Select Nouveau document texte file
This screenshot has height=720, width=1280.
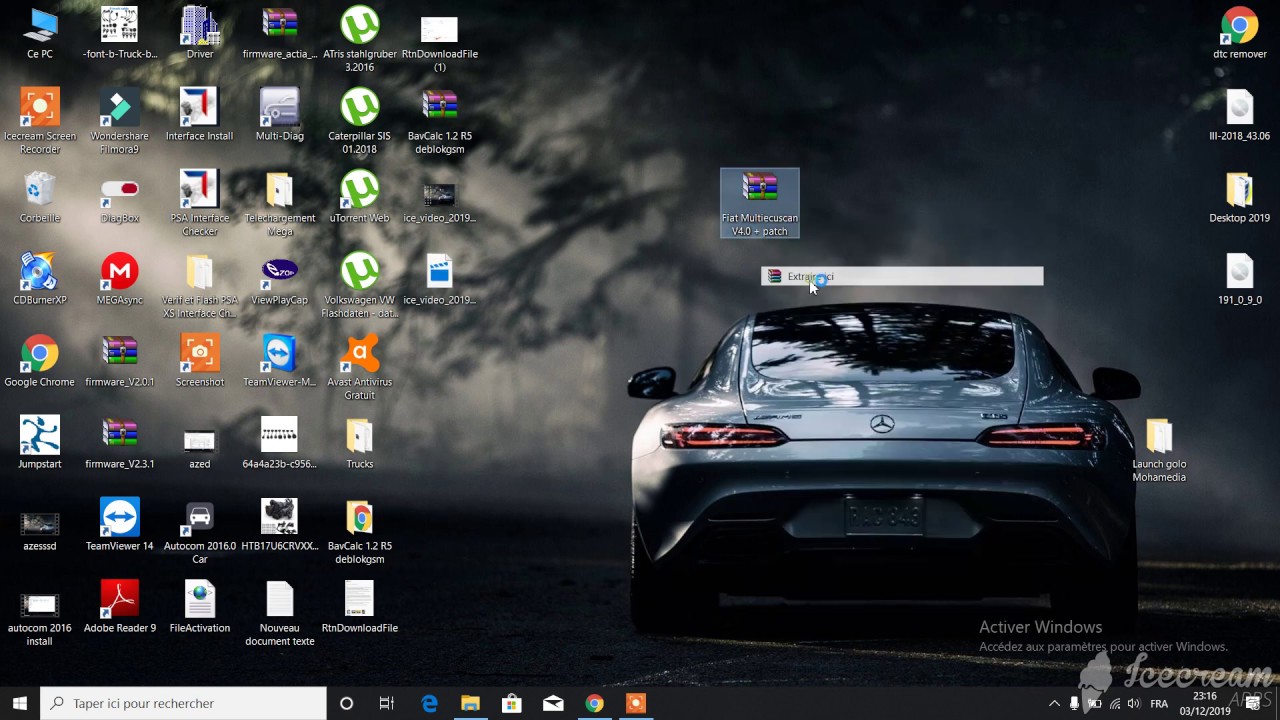click(x=280, y=613)
